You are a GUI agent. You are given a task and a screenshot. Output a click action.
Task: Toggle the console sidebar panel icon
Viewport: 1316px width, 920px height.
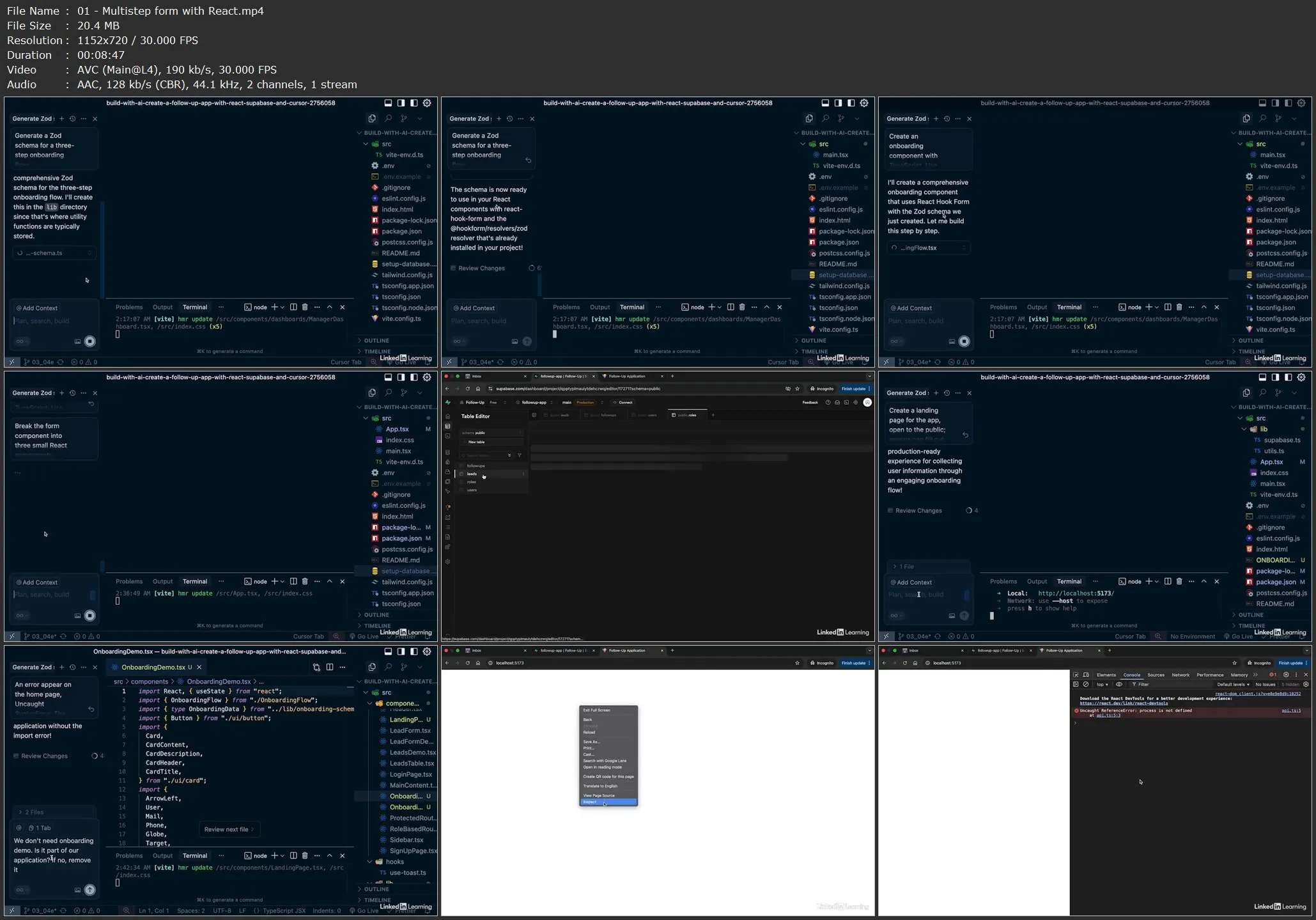pyautogui.click(x=1076, y=684)
